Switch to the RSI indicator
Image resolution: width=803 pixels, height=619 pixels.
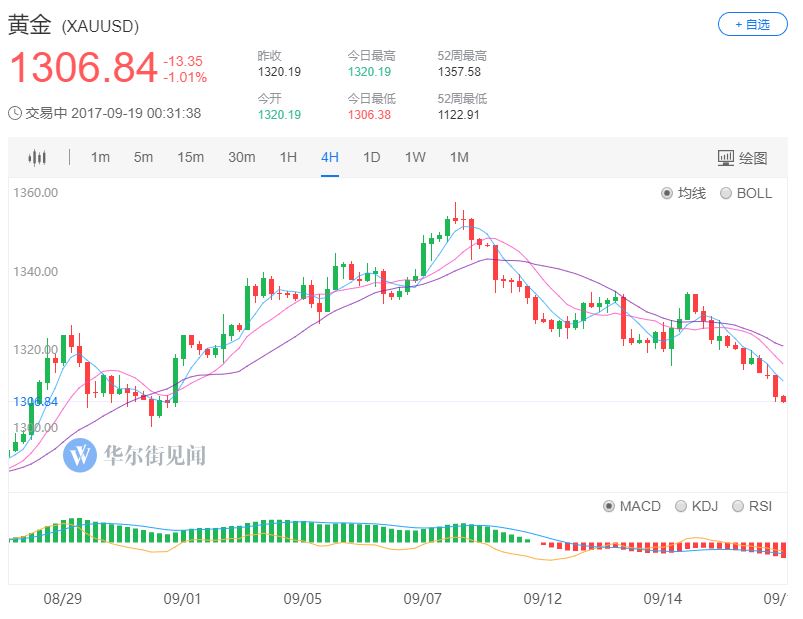(x=740, y=505)
